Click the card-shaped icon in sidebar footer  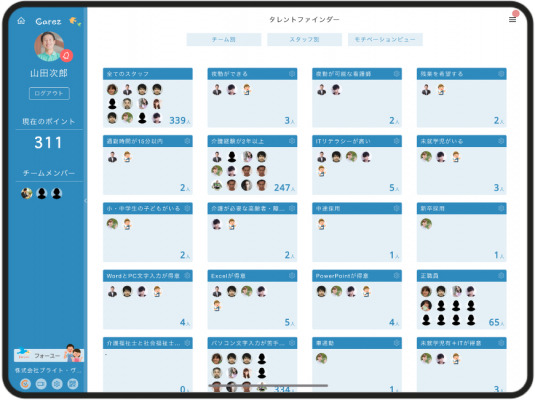point(41,384)
